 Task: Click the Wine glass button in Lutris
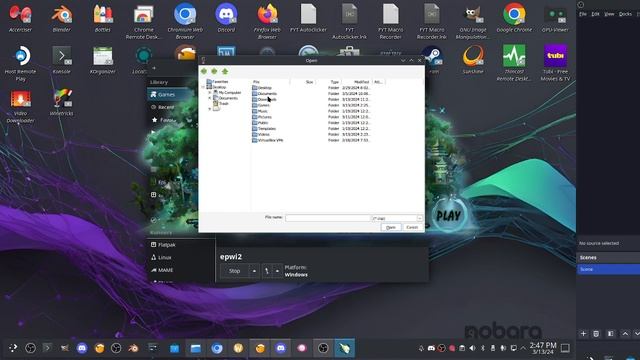point(267,271)
